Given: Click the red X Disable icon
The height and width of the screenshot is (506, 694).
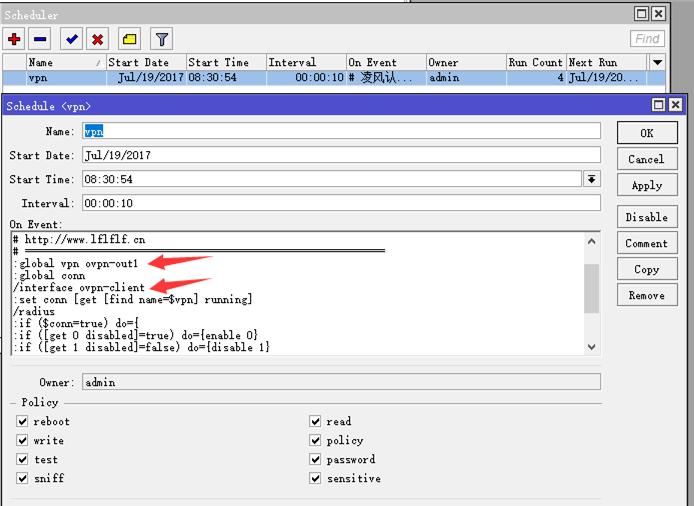Looking at the screenshot, I should [98, 39].
